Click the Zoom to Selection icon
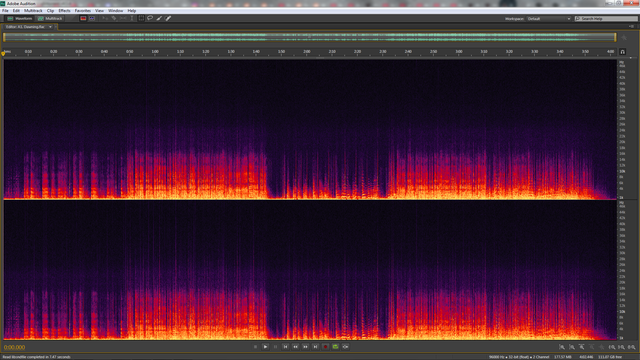640x360 pixels. click(631, 347)
